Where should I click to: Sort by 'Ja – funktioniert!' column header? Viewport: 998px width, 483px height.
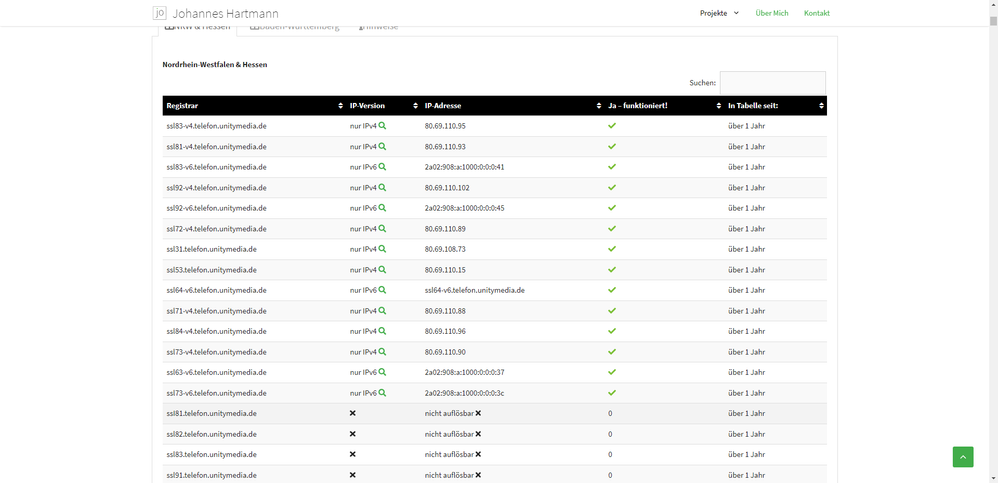663,106
